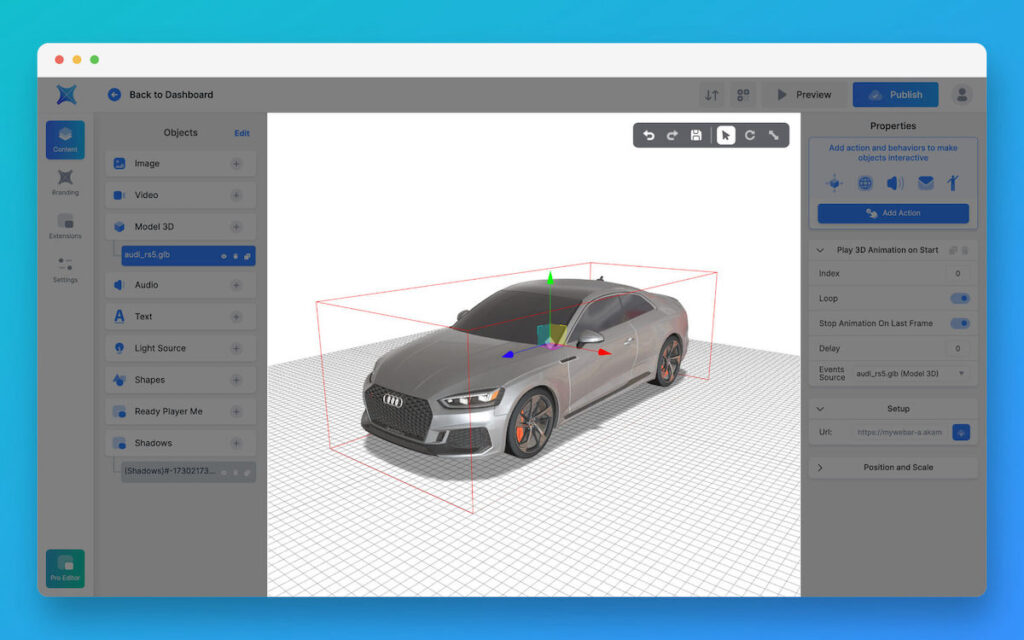Click the undo arrow in viewport toolbar
Screen dimensions: 1024x640
pyautogui.click(x=648, y=135)
